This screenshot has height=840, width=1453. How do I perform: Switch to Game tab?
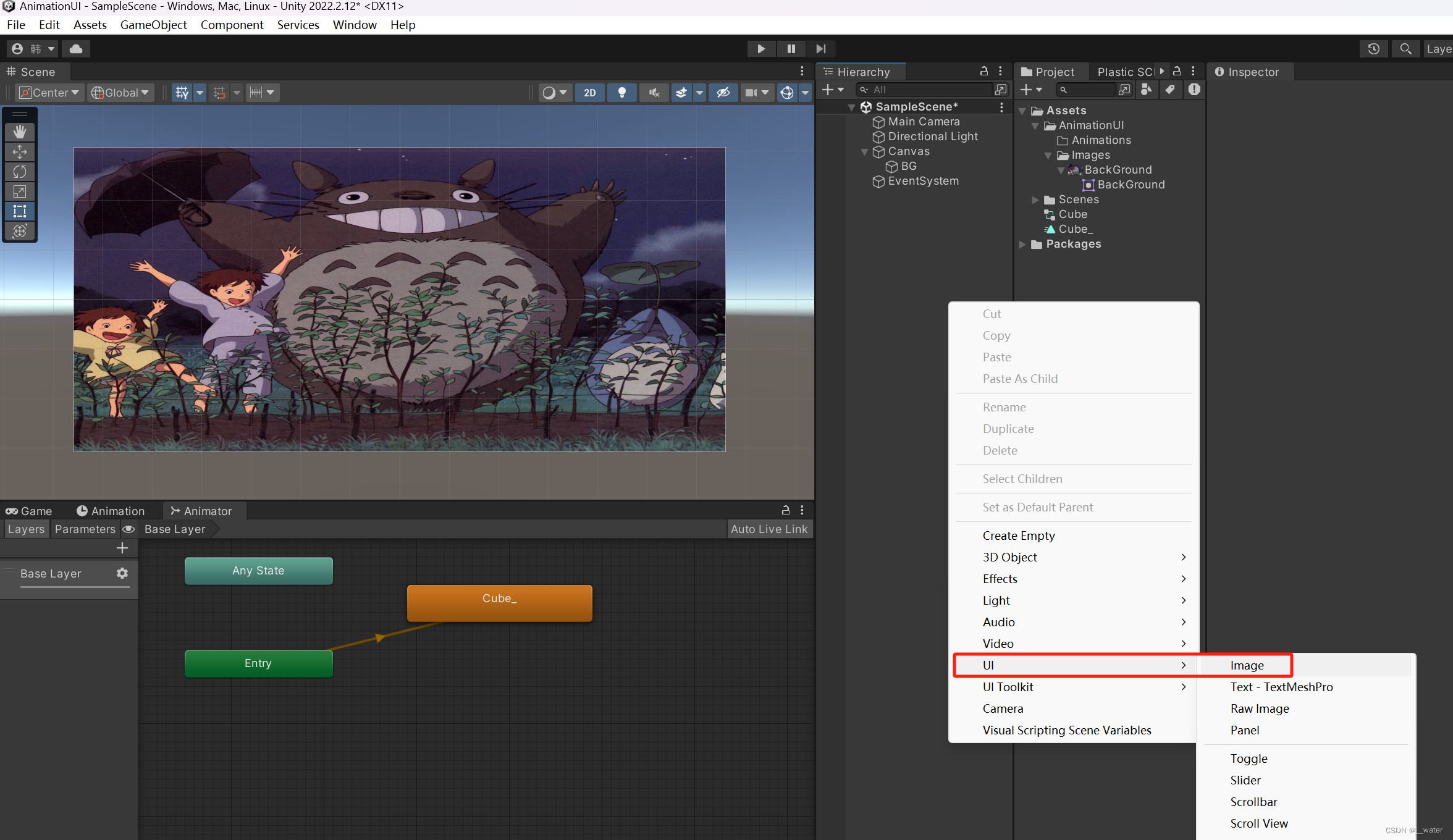[29, 511]
